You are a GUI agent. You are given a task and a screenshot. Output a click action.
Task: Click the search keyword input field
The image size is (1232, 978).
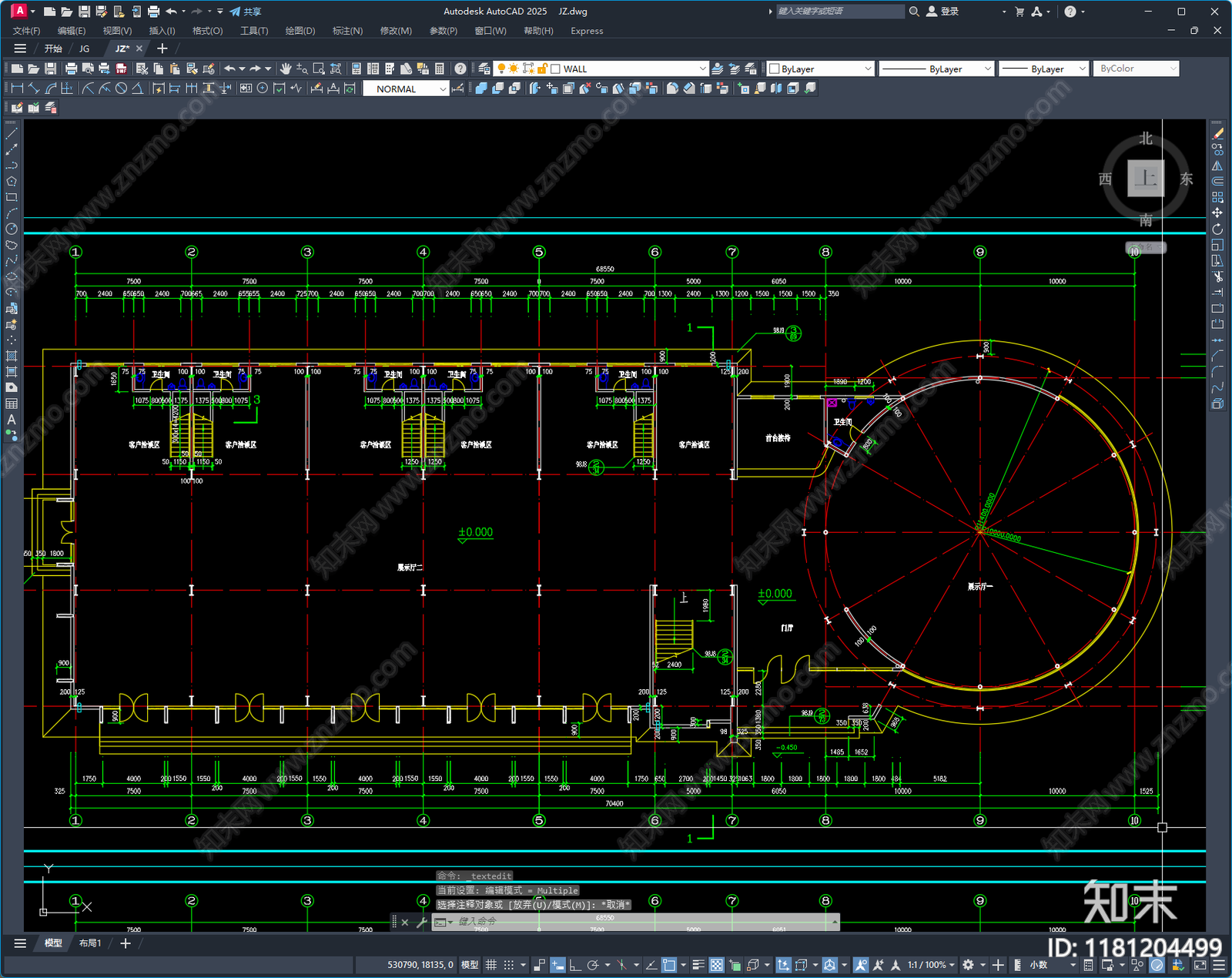(839, 12)
